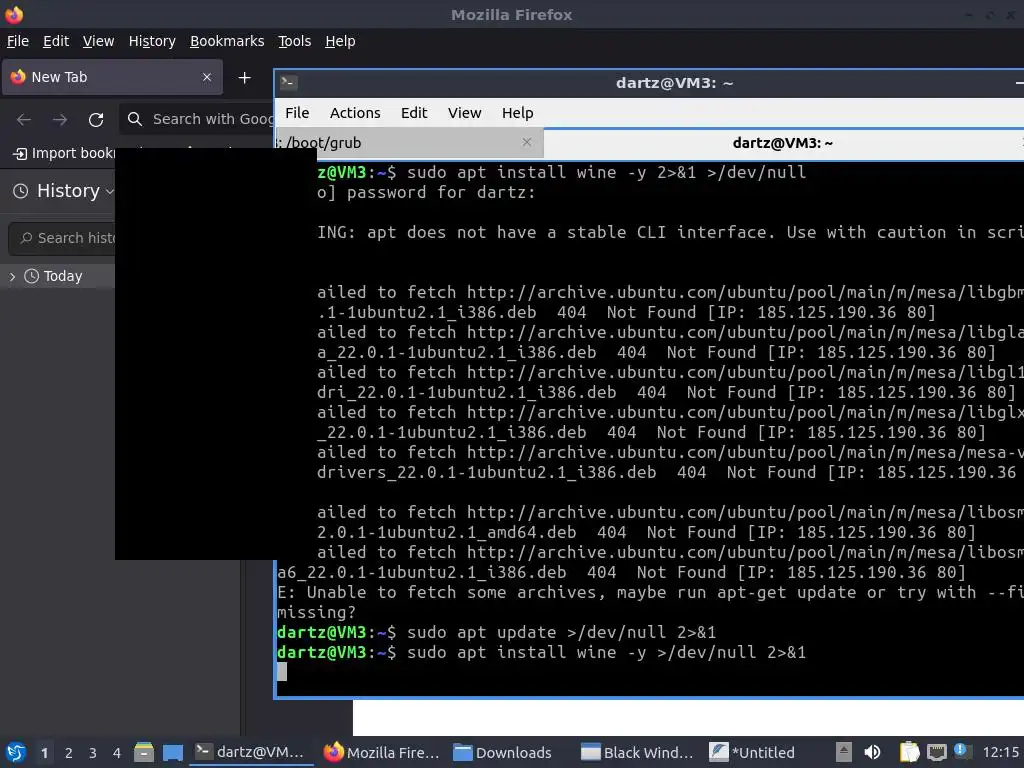
Task: Click the show desktop icon in taskbar
Action: tap(173, 753)
